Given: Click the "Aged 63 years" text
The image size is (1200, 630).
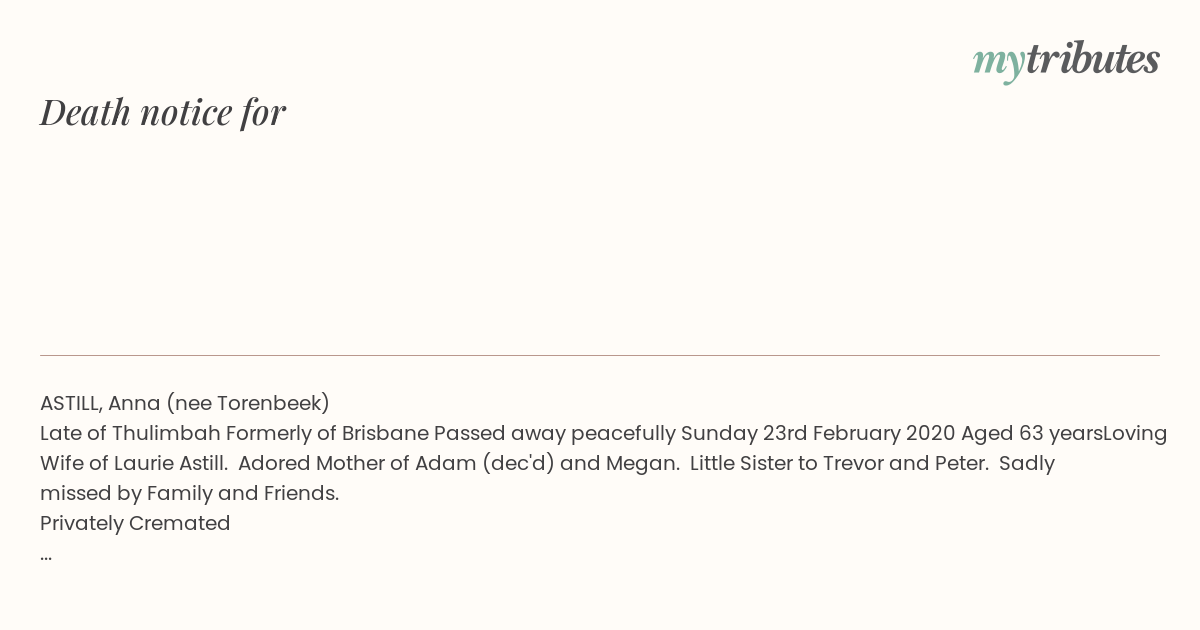Looking at the screenshot, I should [x=1031, y=433].
